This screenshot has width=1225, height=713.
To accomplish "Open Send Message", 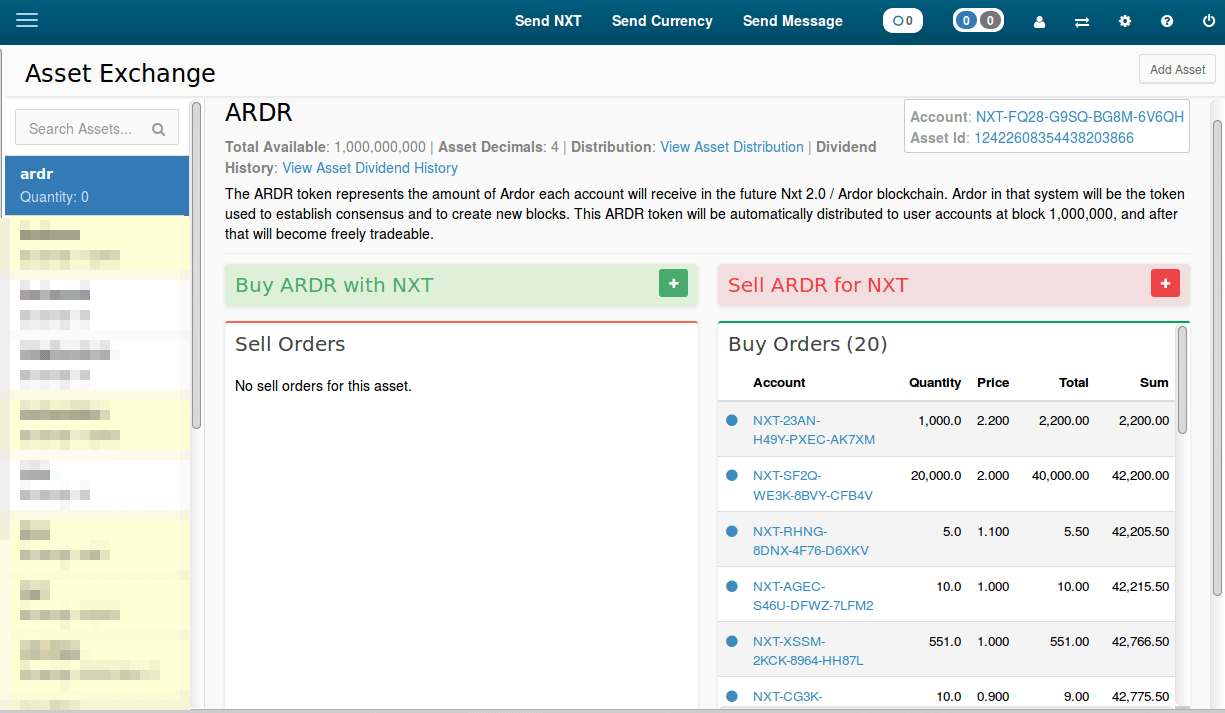I will point(793,21).
